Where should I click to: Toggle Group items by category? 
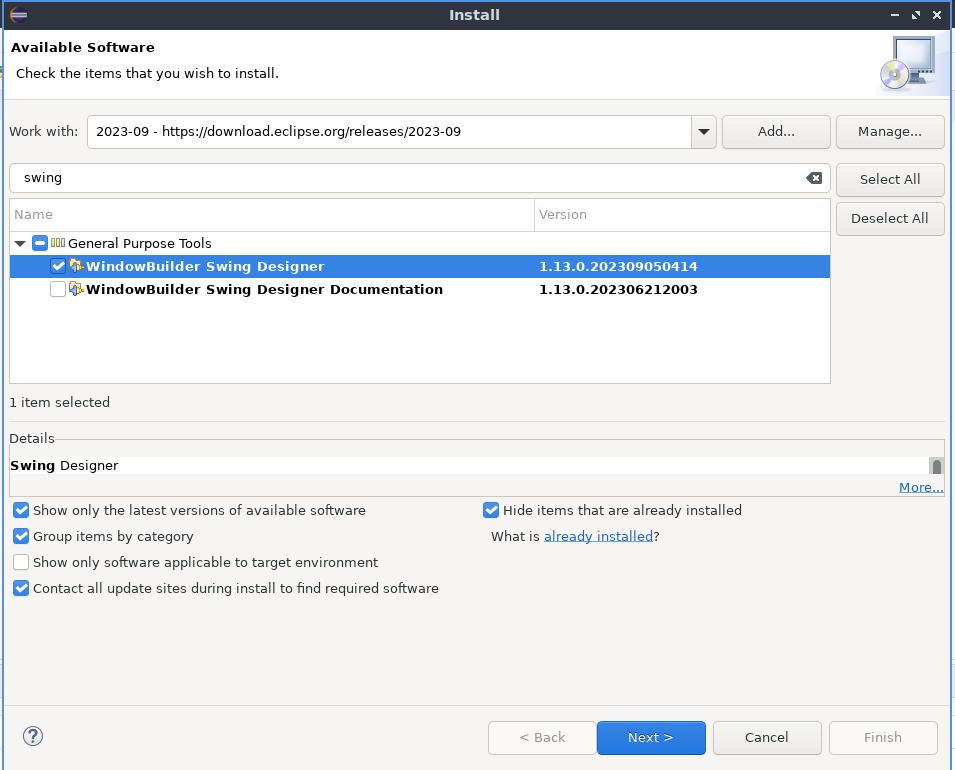[x=21, y=536]
